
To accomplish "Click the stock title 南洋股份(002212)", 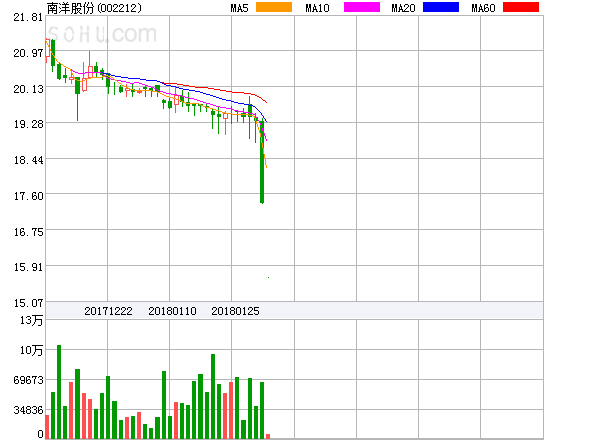I will click(x=94, y=8).
